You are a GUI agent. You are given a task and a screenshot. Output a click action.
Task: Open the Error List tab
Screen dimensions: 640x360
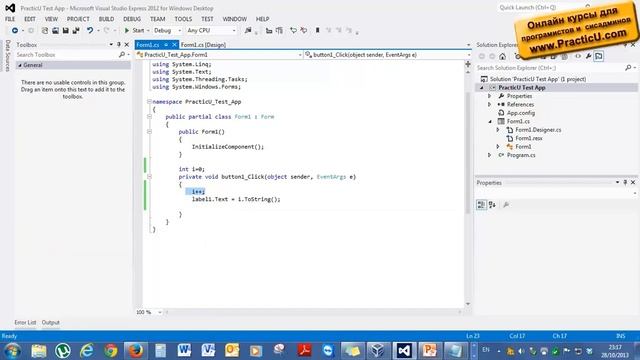coord(25,322)
